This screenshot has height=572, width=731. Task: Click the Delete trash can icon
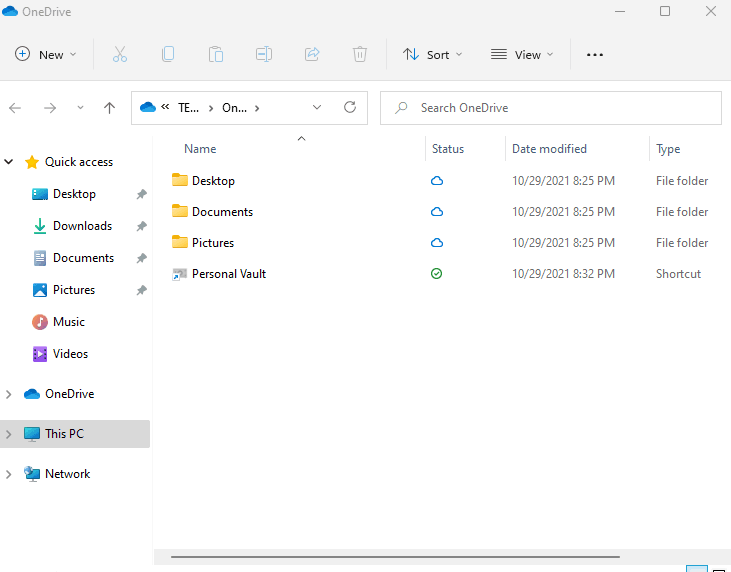point(360,55)
